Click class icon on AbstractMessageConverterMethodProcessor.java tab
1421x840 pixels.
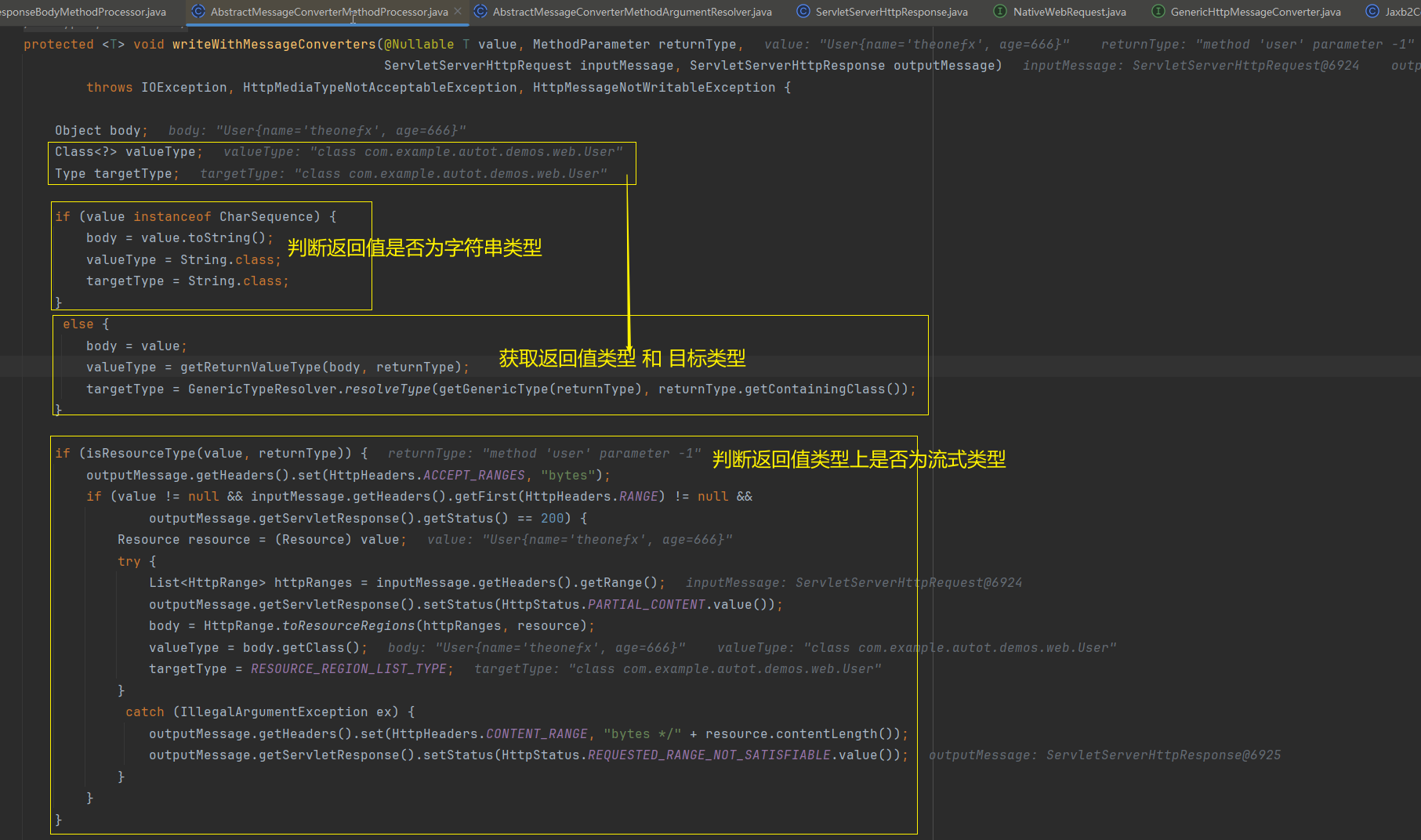(x=198, y=12)
